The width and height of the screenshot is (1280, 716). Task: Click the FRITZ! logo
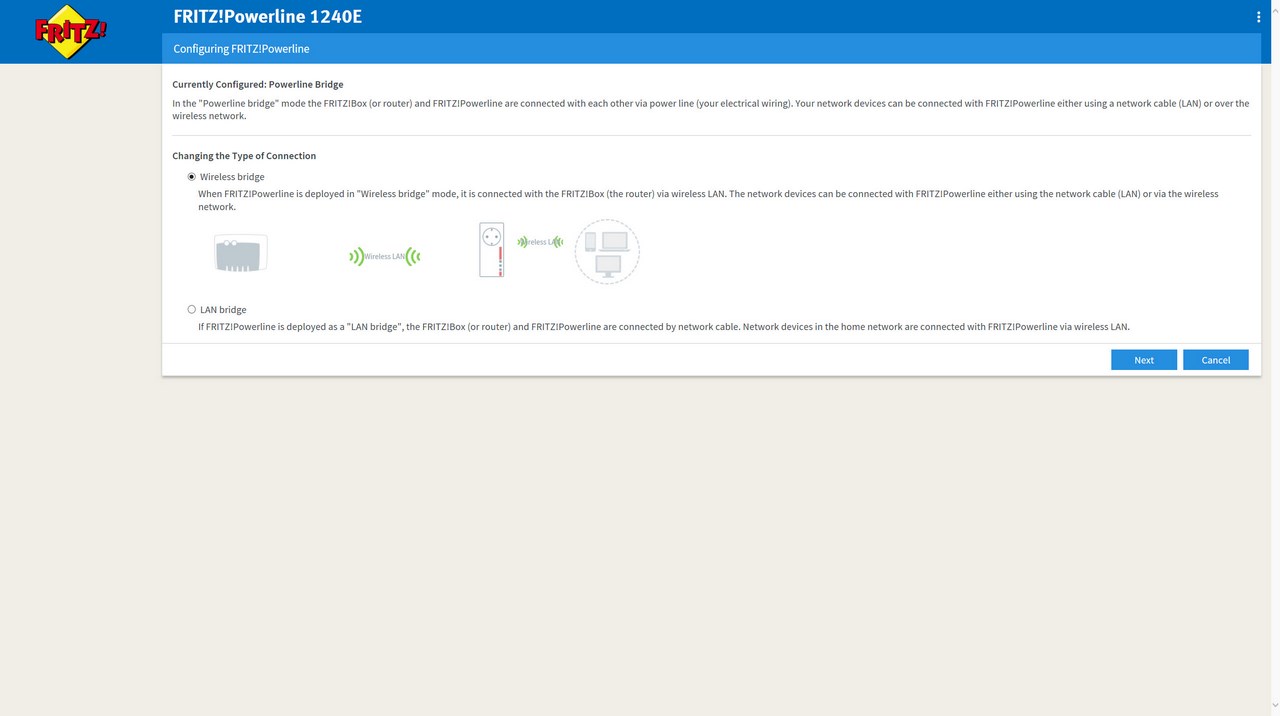point(70,31)
